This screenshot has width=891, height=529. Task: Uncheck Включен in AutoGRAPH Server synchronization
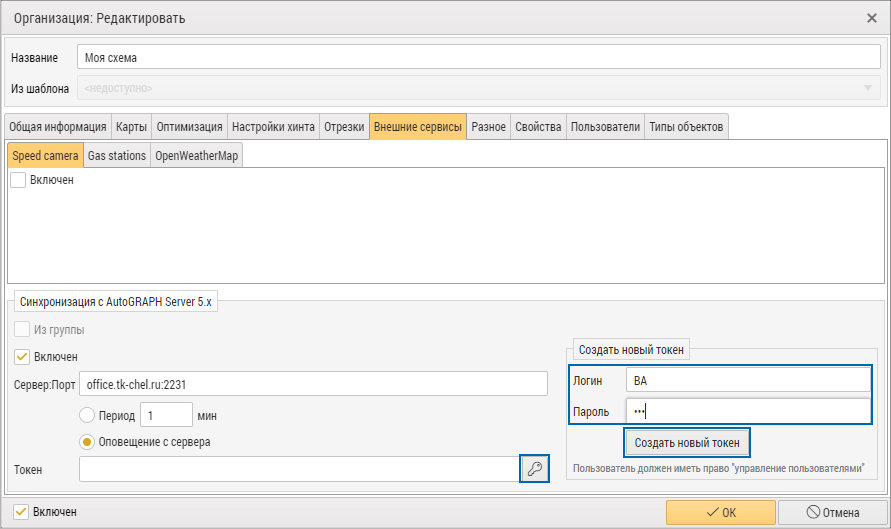22,357
